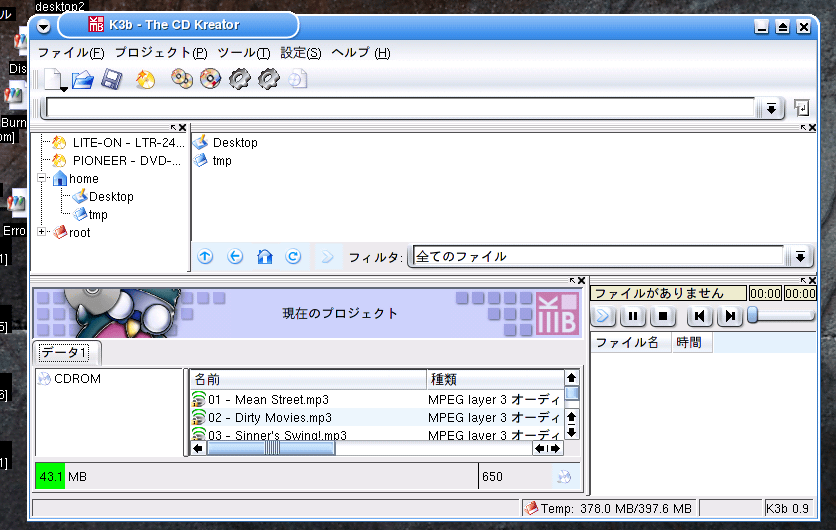The image size is (836, 530).
Task: Click the second gear tool icon
Action: point(268,79)
